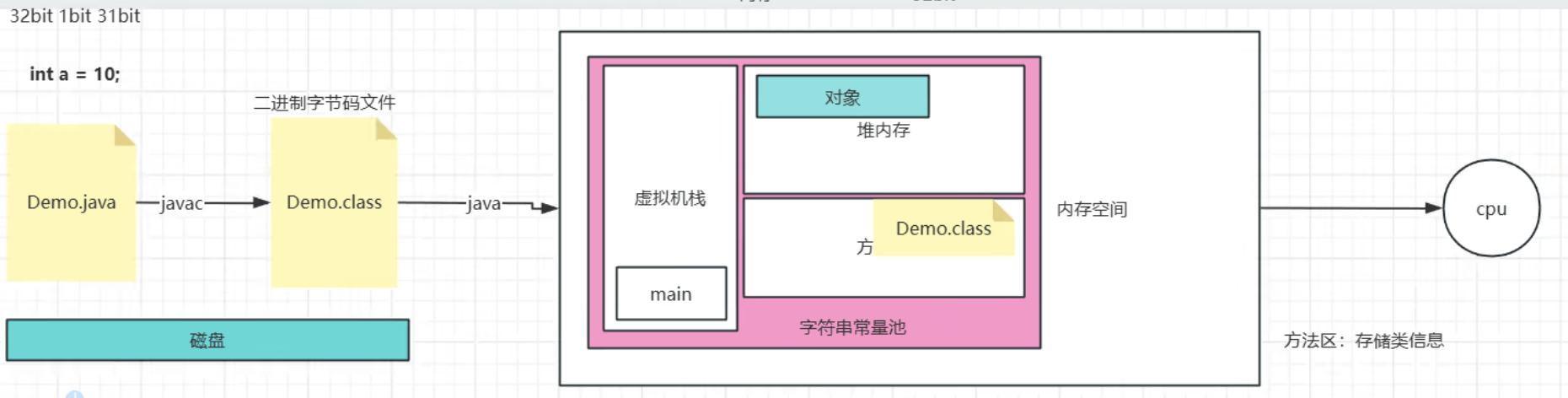1568x398 pixels.
Task: Click the 二进制字节码文件 label
Action: pyautogui.click(x=325, y=103)
